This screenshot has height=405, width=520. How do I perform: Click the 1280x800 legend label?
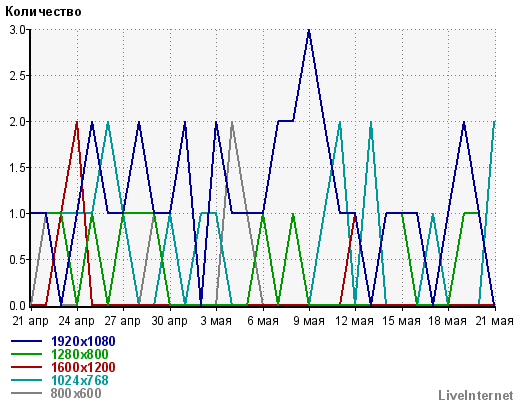[80, 354]
